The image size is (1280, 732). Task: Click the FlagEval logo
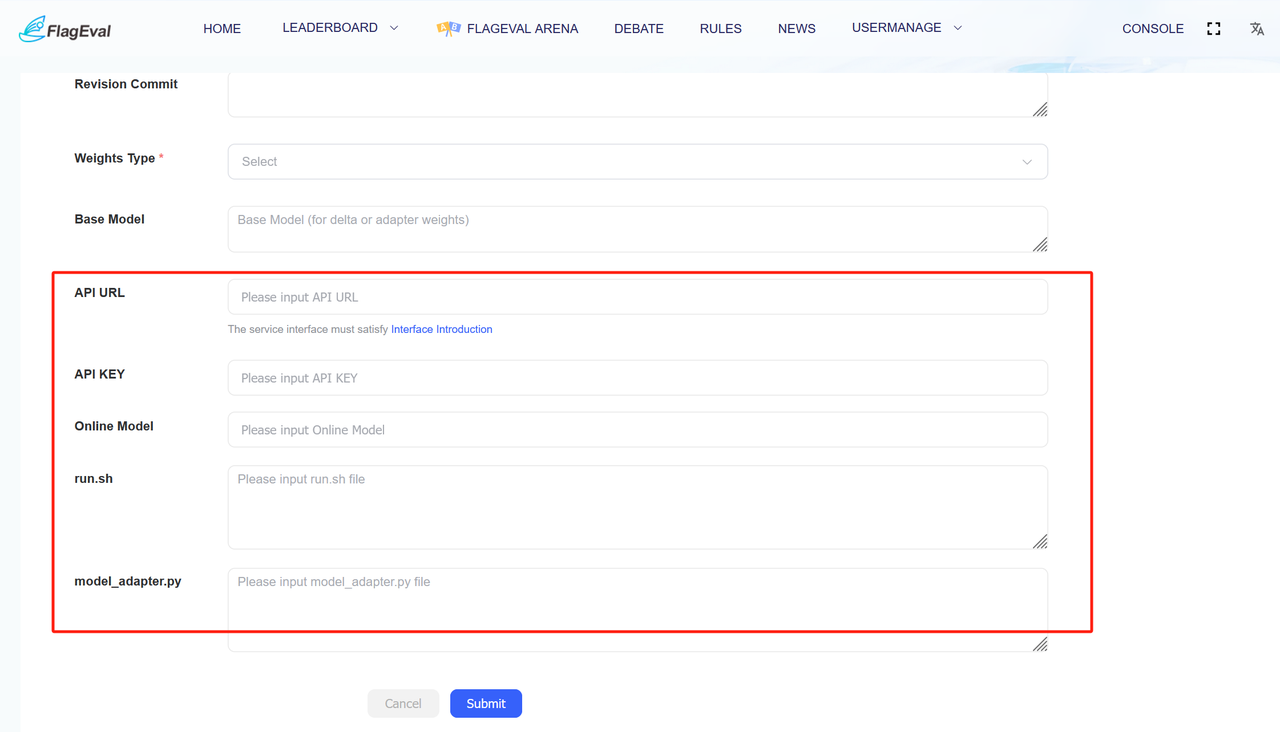tap(65, 29)
